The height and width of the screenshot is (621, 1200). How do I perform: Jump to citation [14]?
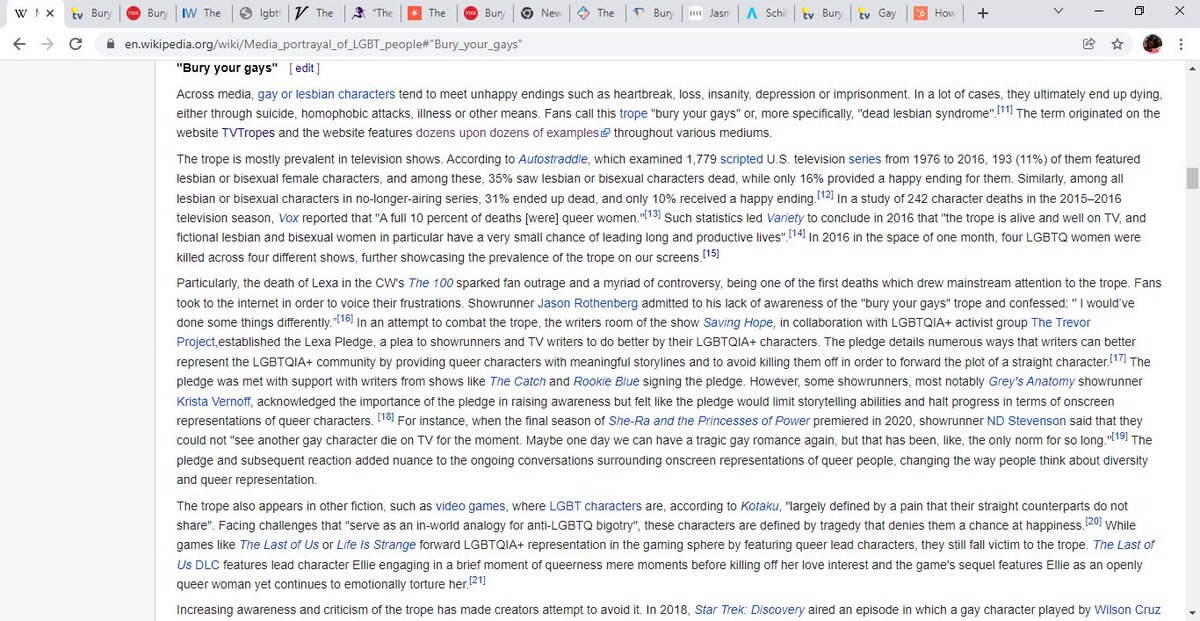[797, 233]
